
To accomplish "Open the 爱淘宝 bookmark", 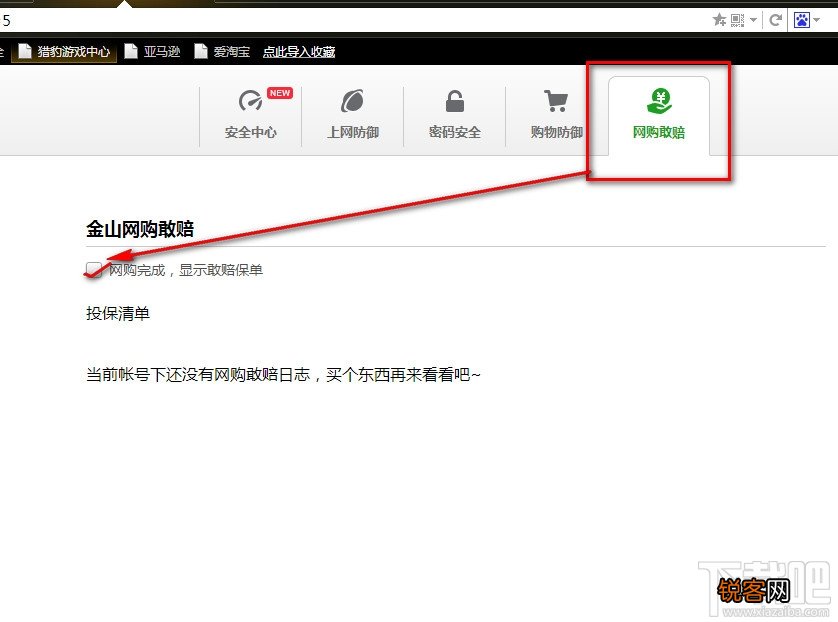I will coord(222,51).
